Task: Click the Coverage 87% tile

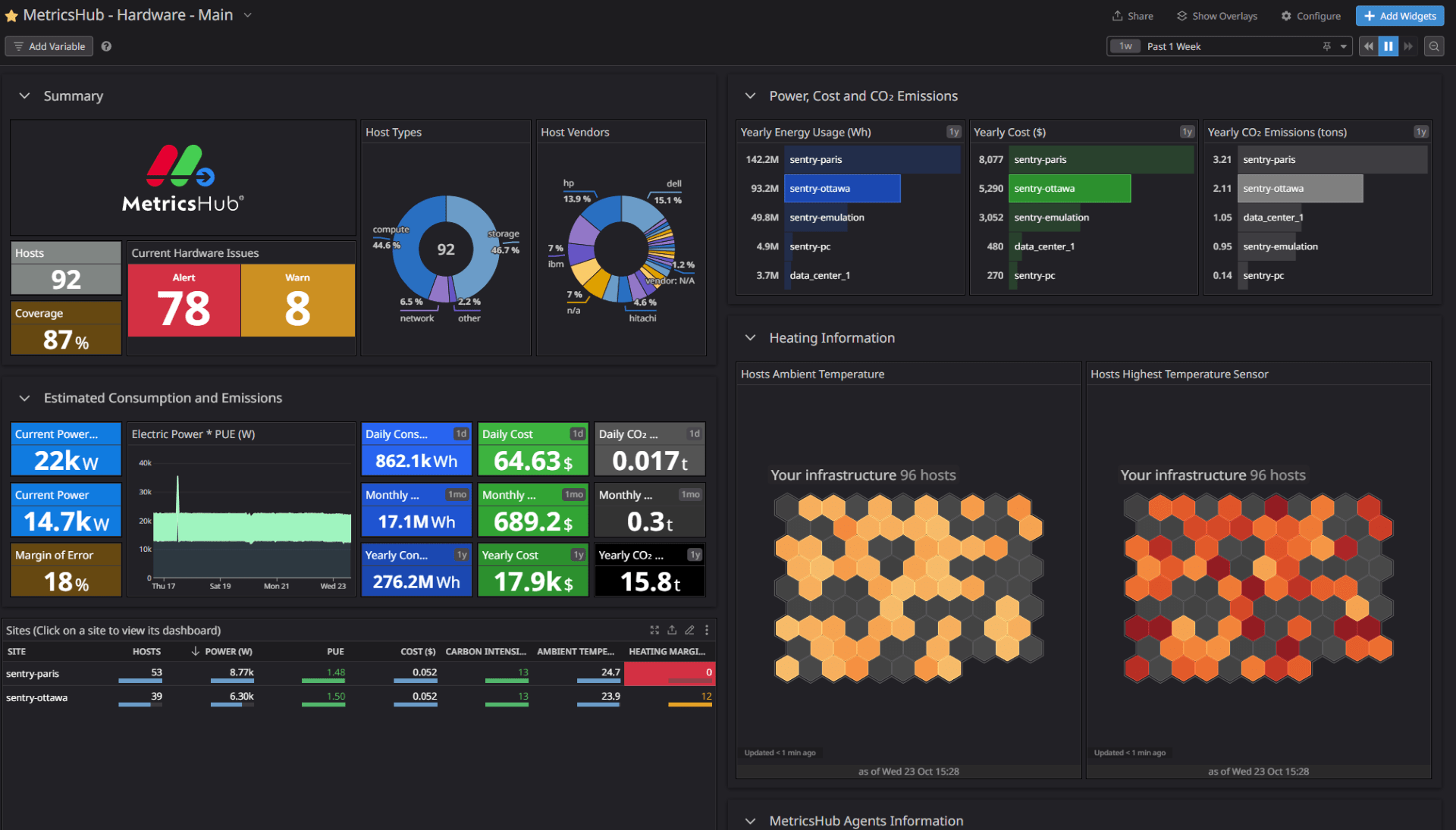Action: click(66, 328)
